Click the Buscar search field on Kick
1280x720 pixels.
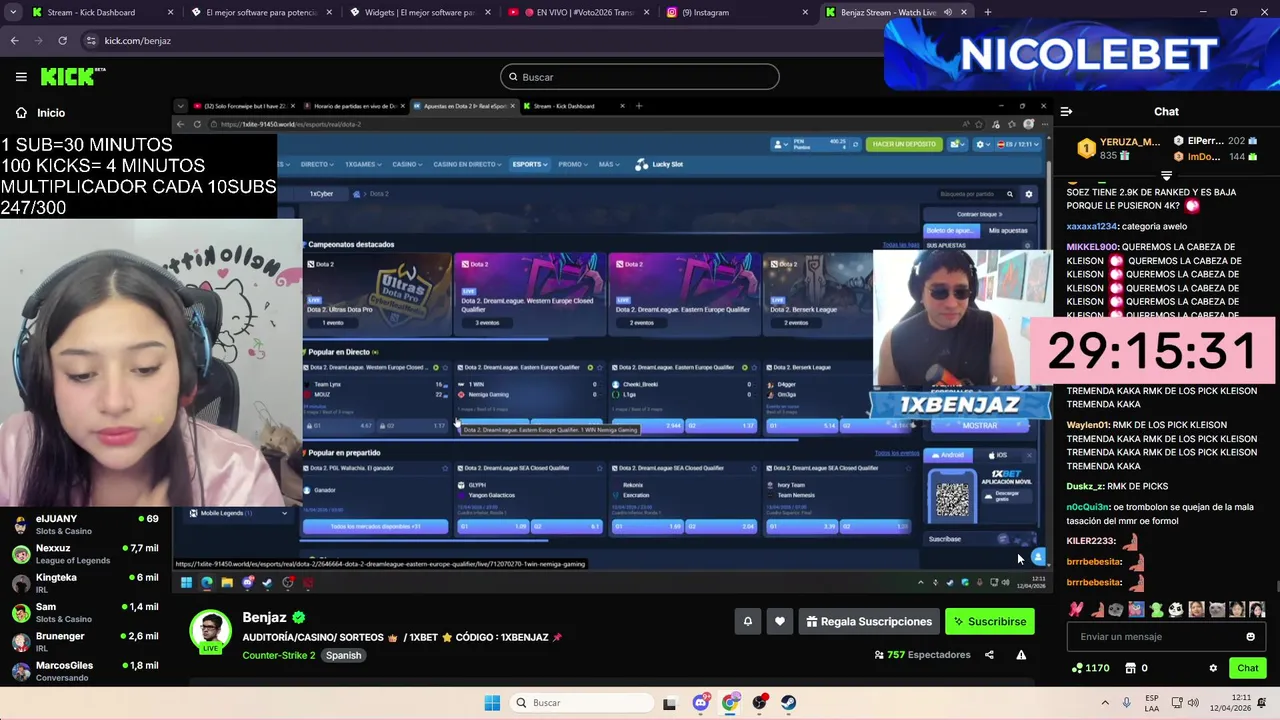(640, 77)
